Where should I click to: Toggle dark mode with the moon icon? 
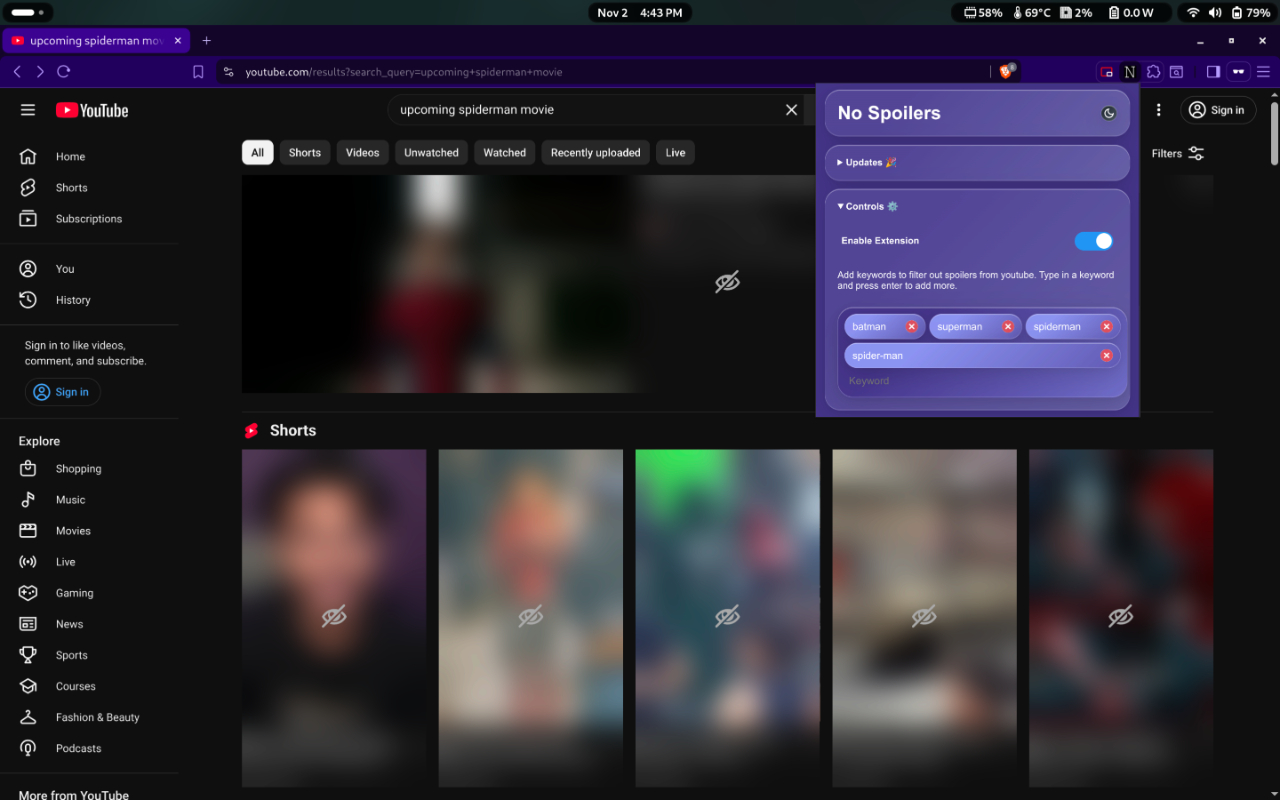[x=1109, y=114]
